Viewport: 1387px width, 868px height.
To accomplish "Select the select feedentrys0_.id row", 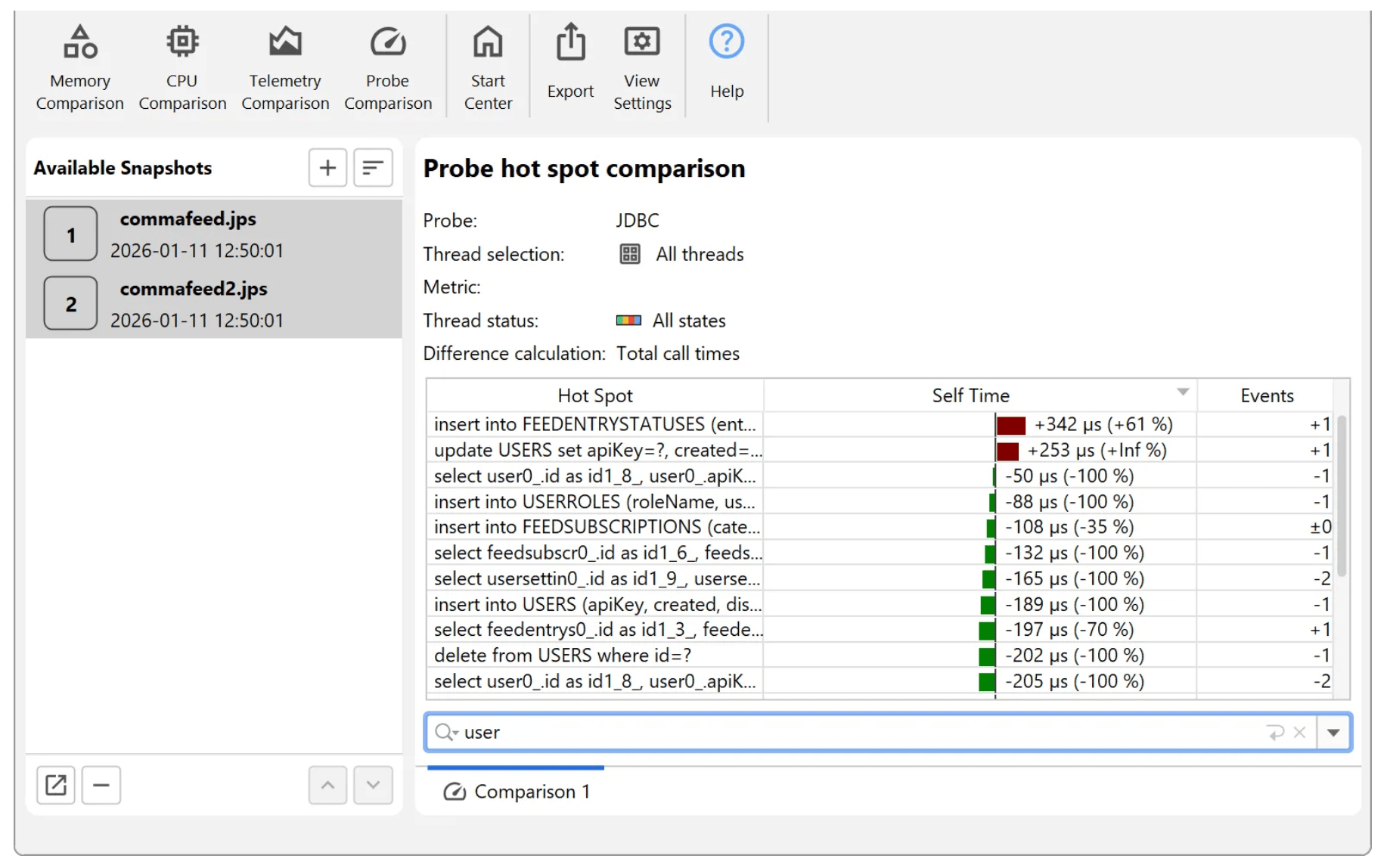I will coord(880,629).
